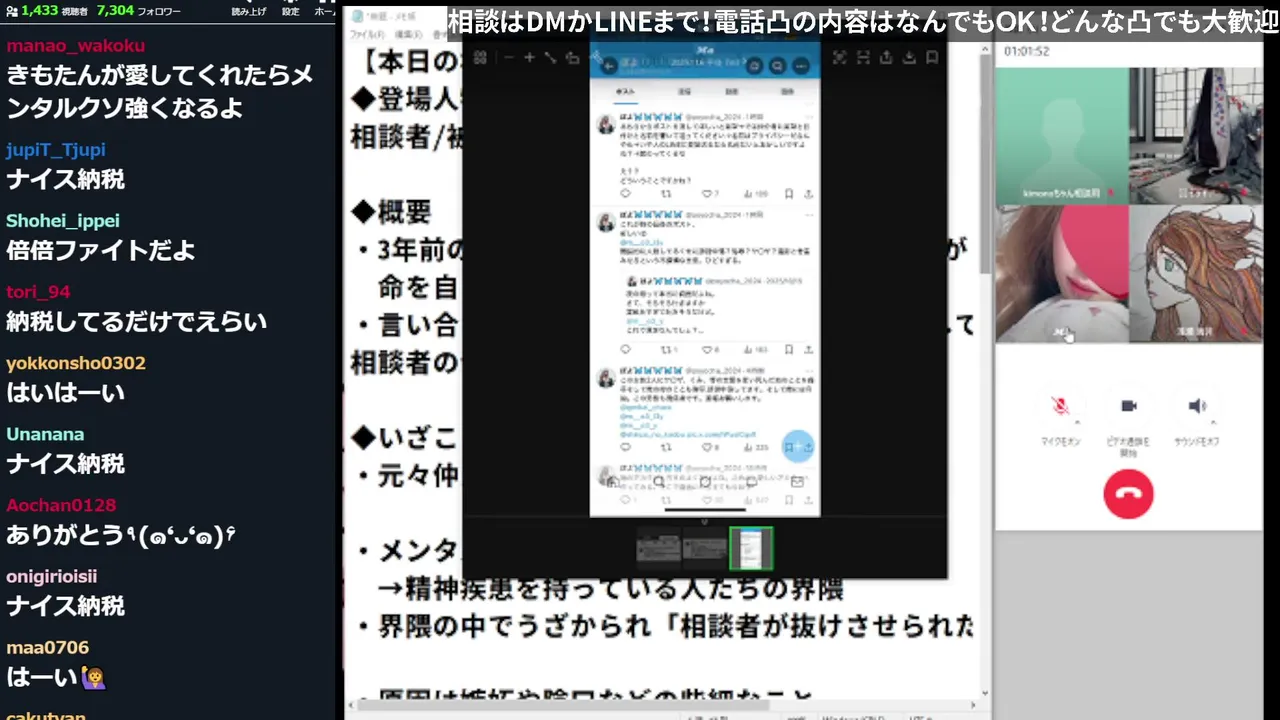Click username manao_wakoku in chat
Screen dimensions: 1280x720
(75, 46)
